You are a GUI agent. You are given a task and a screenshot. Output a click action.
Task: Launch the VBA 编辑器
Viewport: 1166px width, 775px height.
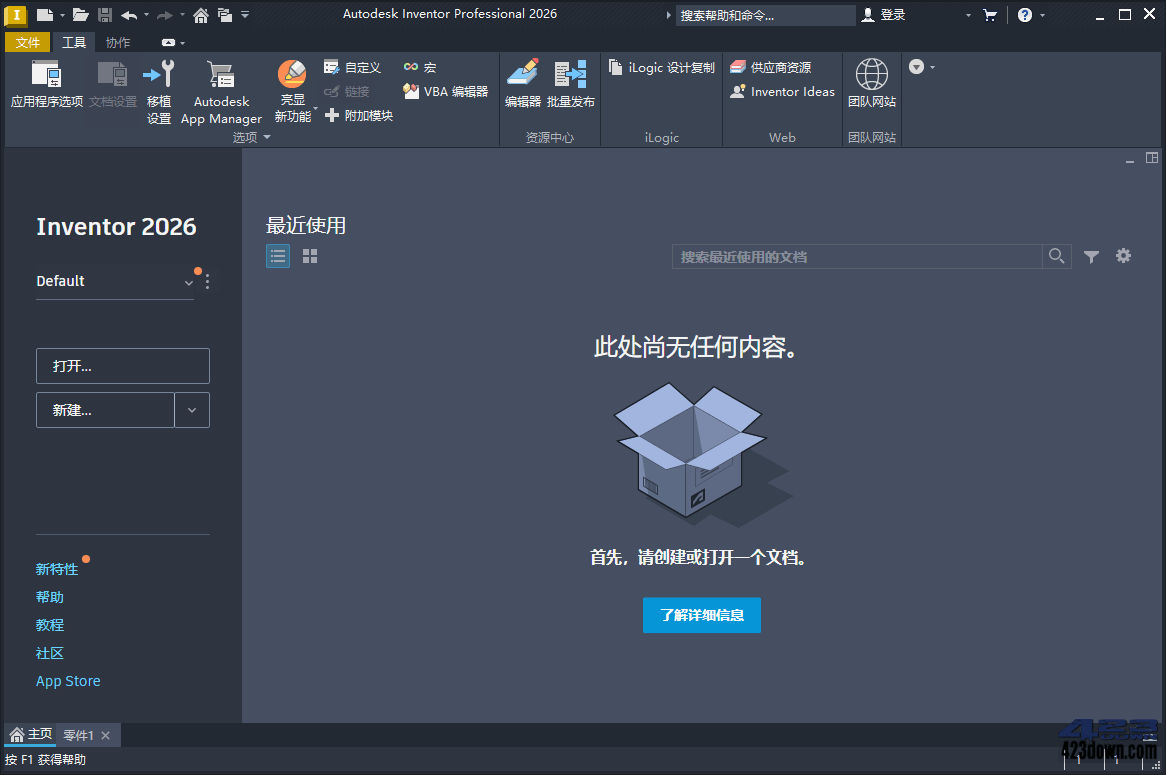[443, 90]
